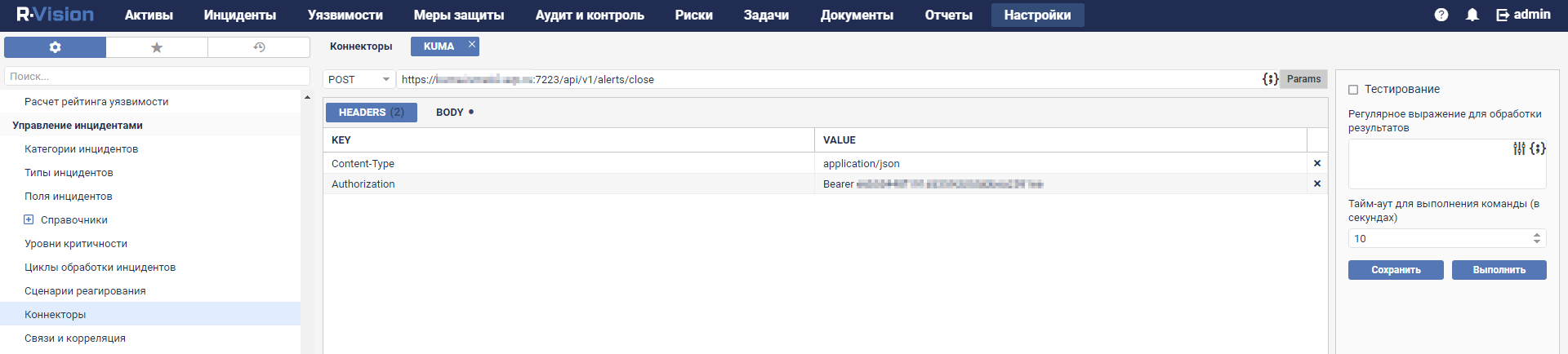Enable the Тестирование checkbox
Image resolution: width=1568 pixels, height=354 pixels.
click(1353, 90)
